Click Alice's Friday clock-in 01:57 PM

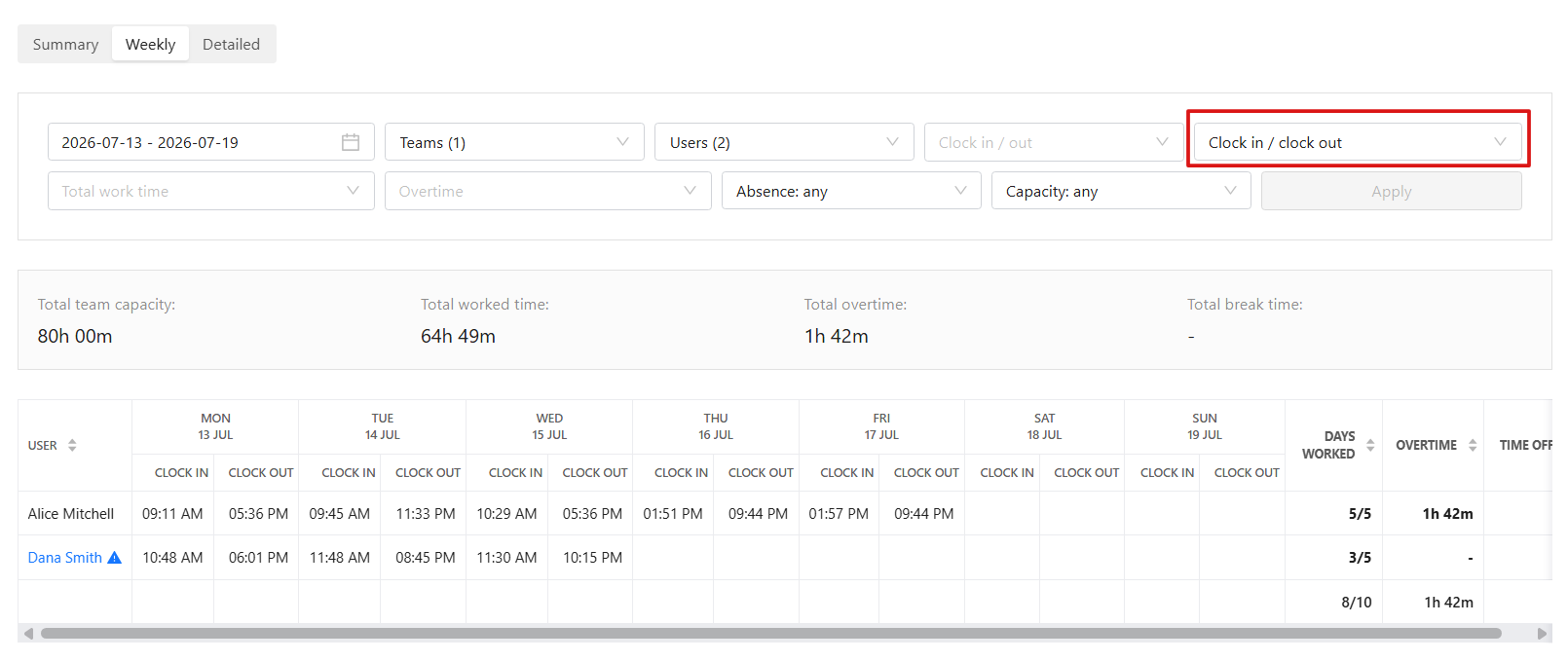click(839, 514)
